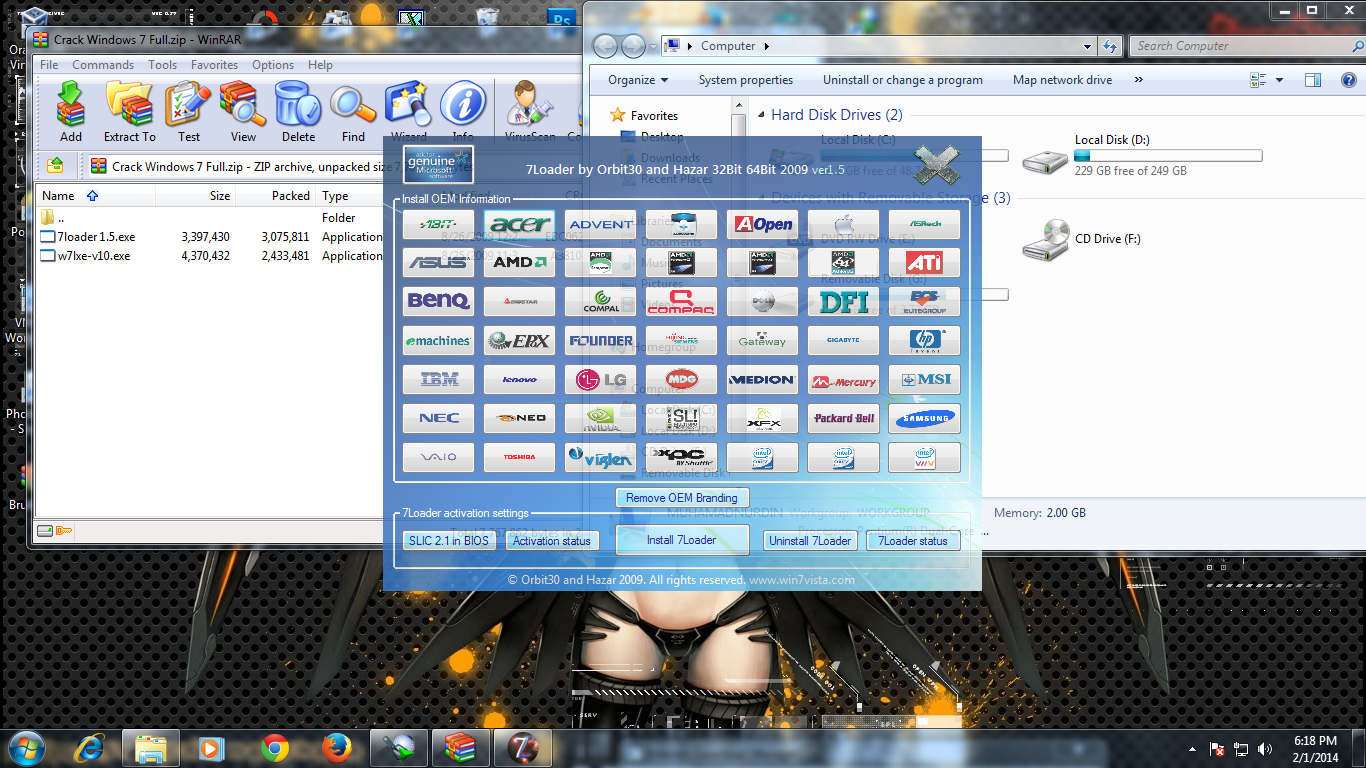Click the Test archive toolbar icon
1366x768 pixels.
[x=188, y=112]
